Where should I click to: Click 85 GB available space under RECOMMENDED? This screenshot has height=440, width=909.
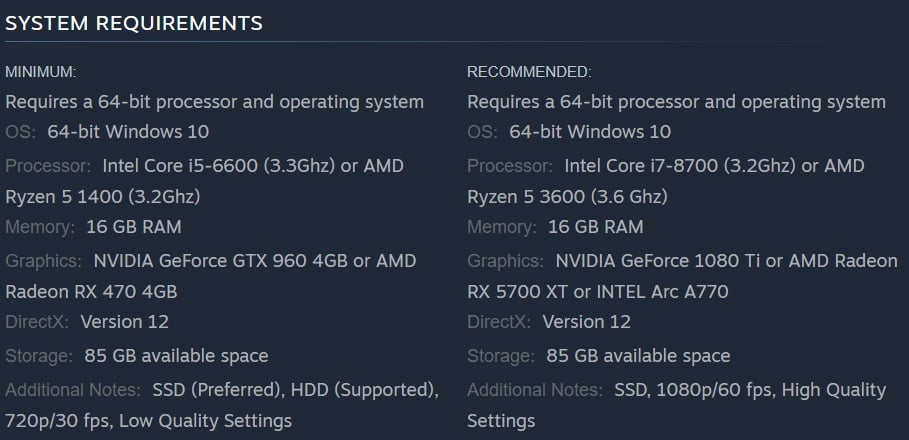tap(638, 356)
